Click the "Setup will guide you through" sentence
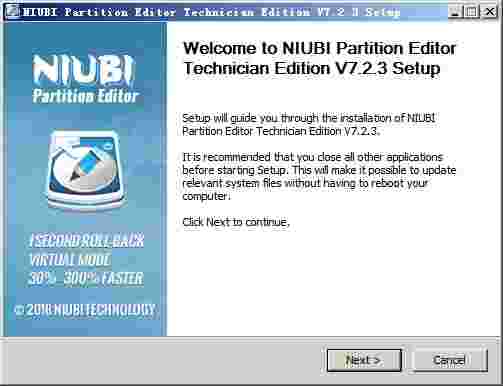This screenshot has width=503, height=386. tap(309, 125)
